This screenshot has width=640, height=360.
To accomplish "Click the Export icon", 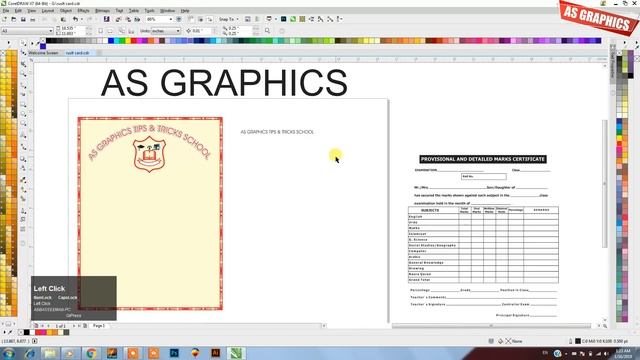I will click(x=128, y=19).
